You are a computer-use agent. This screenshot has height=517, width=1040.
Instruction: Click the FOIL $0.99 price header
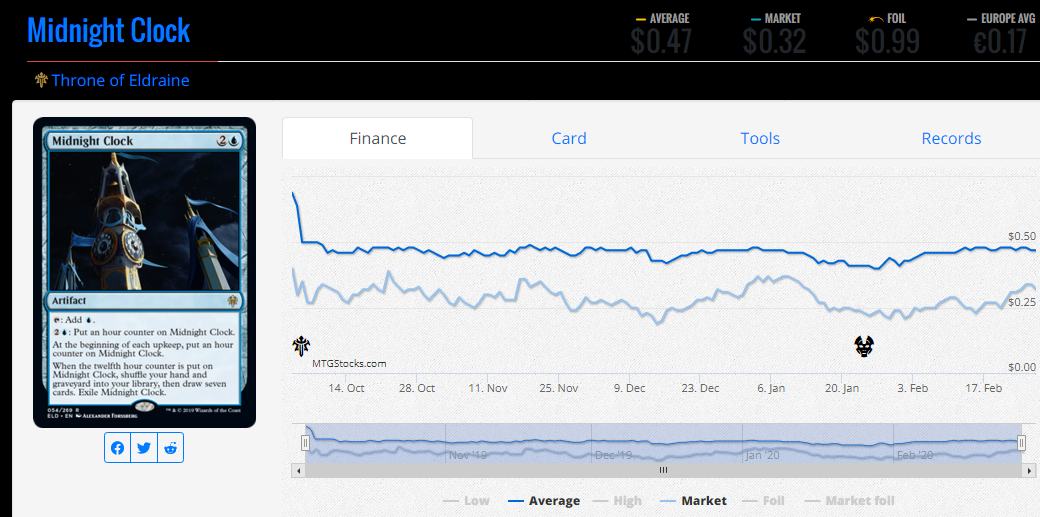pos(887,33)
